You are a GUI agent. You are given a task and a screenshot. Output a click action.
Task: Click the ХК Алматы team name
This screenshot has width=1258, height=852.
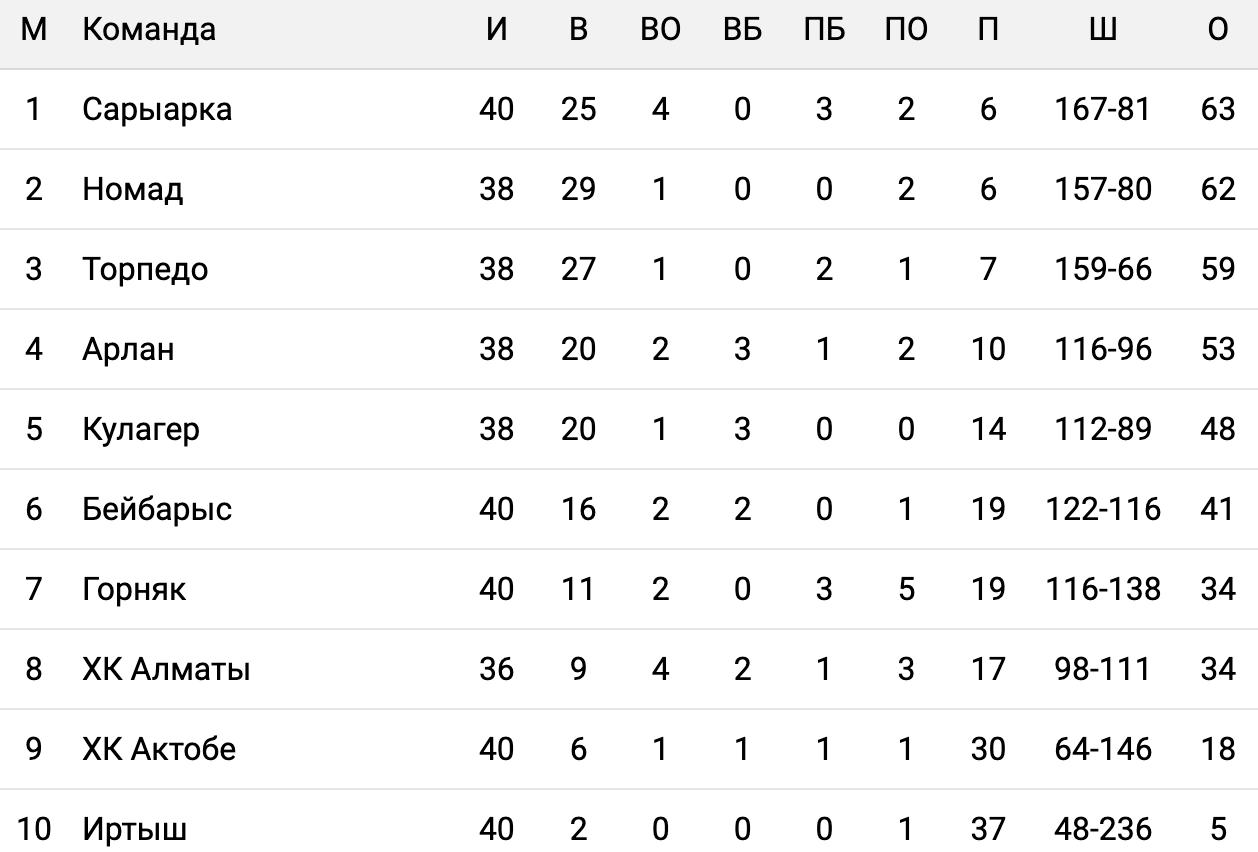[x=166, y=669]
